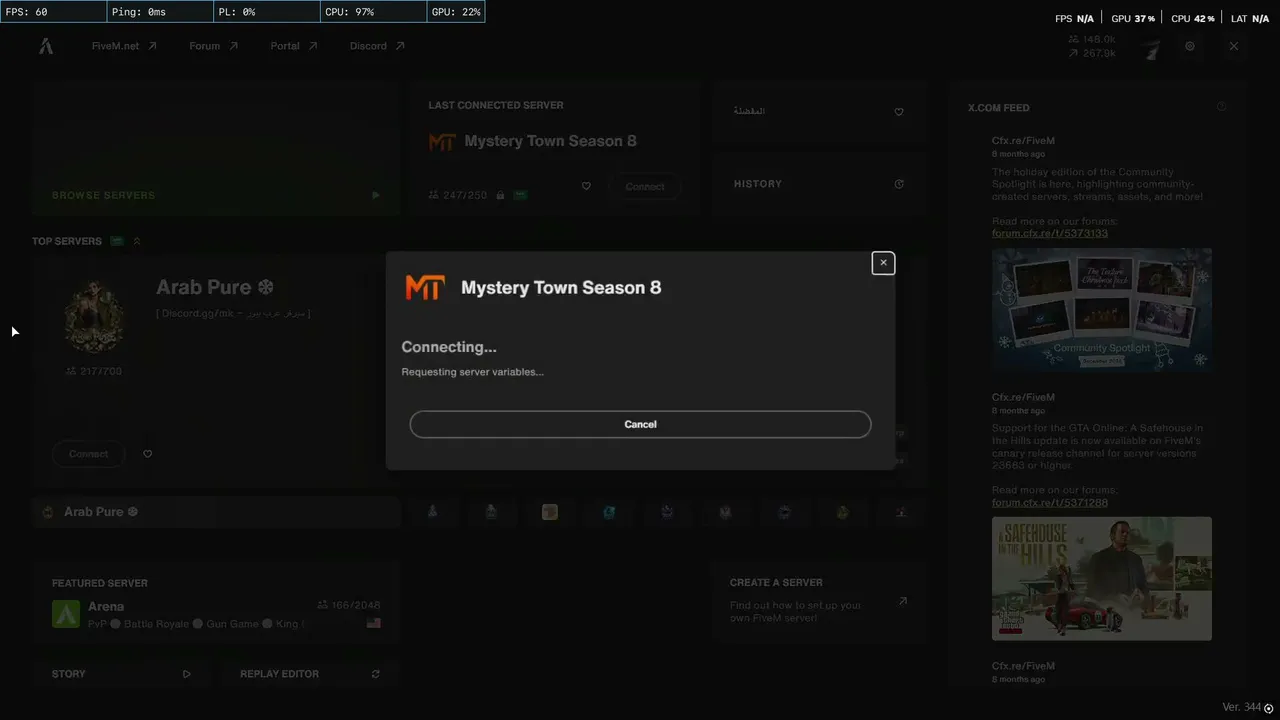Cancel the Mystery Town connection attempt
Viewport: 1280px width, 720px height.
[x=640, y=424]
